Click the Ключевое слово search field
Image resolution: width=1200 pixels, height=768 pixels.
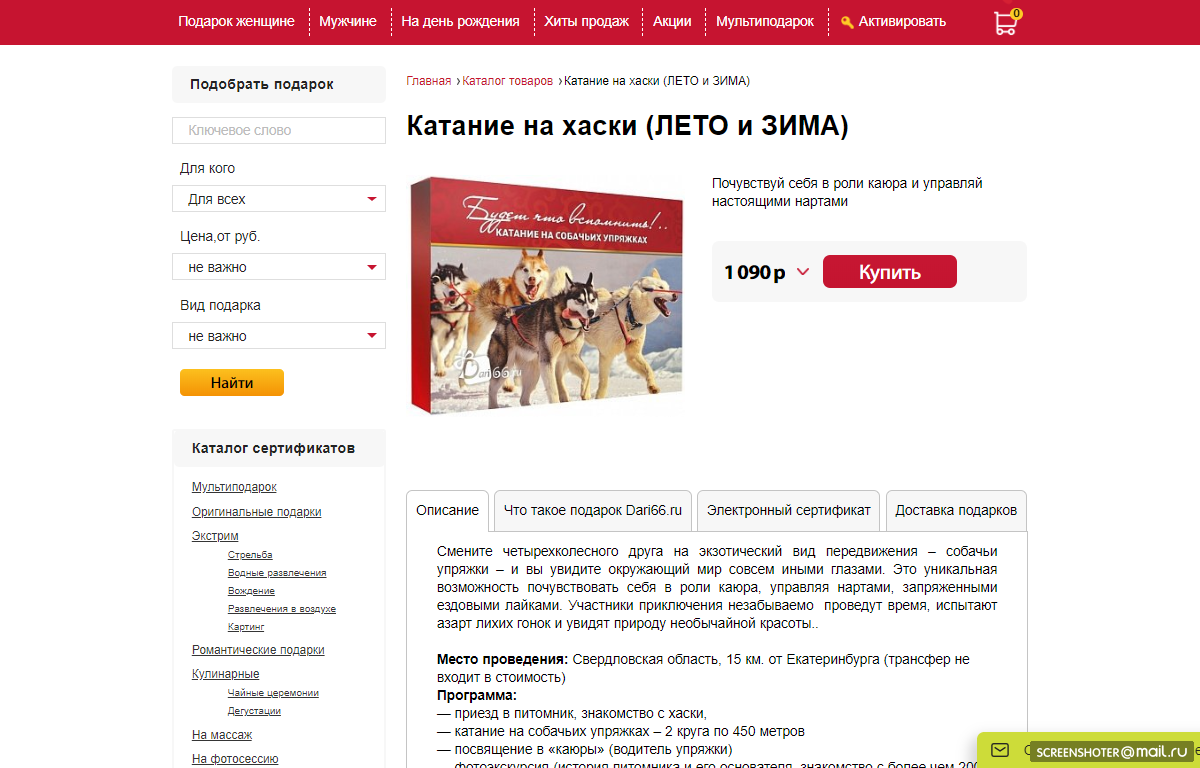[x=279, y=130]
